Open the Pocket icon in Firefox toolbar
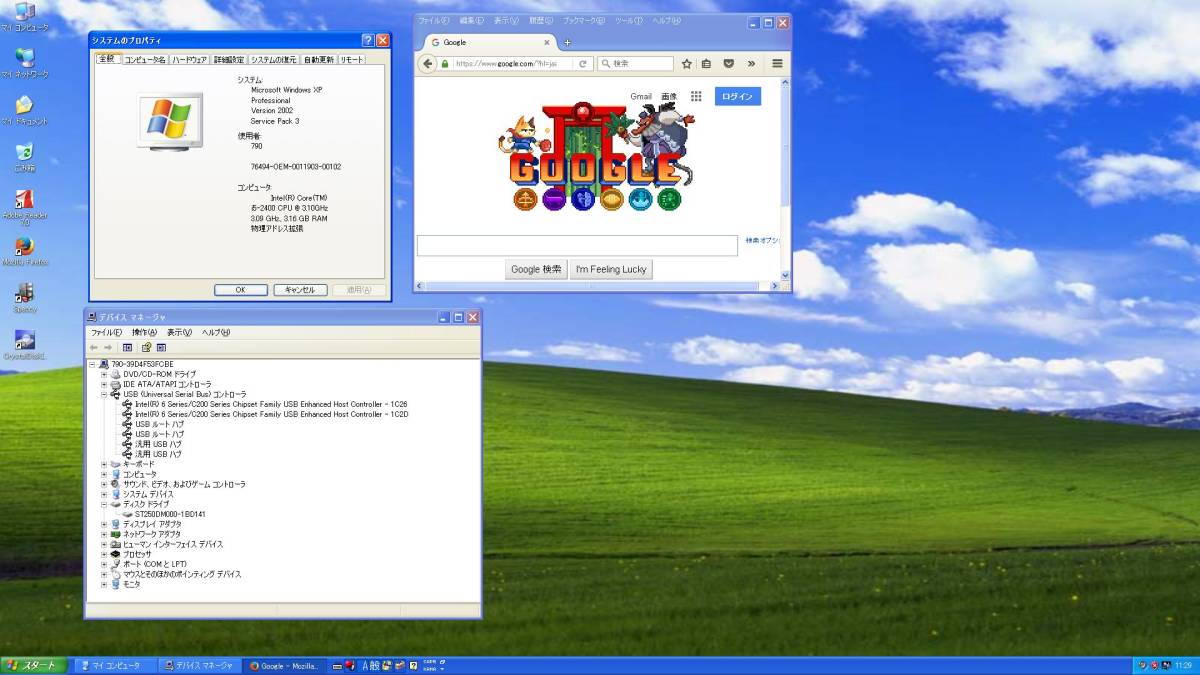Screen dimensions: 1200x675 tap(728, 64)
